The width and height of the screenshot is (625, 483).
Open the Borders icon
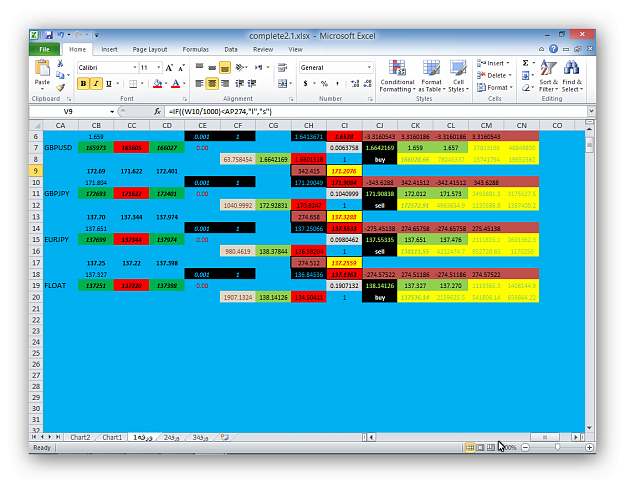point(133,84)
